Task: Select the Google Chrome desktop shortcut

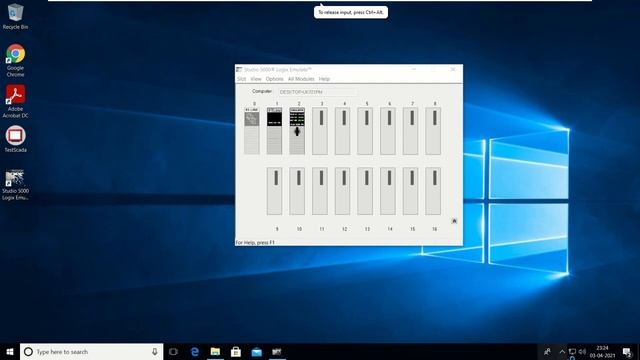Action: point(15,60)
